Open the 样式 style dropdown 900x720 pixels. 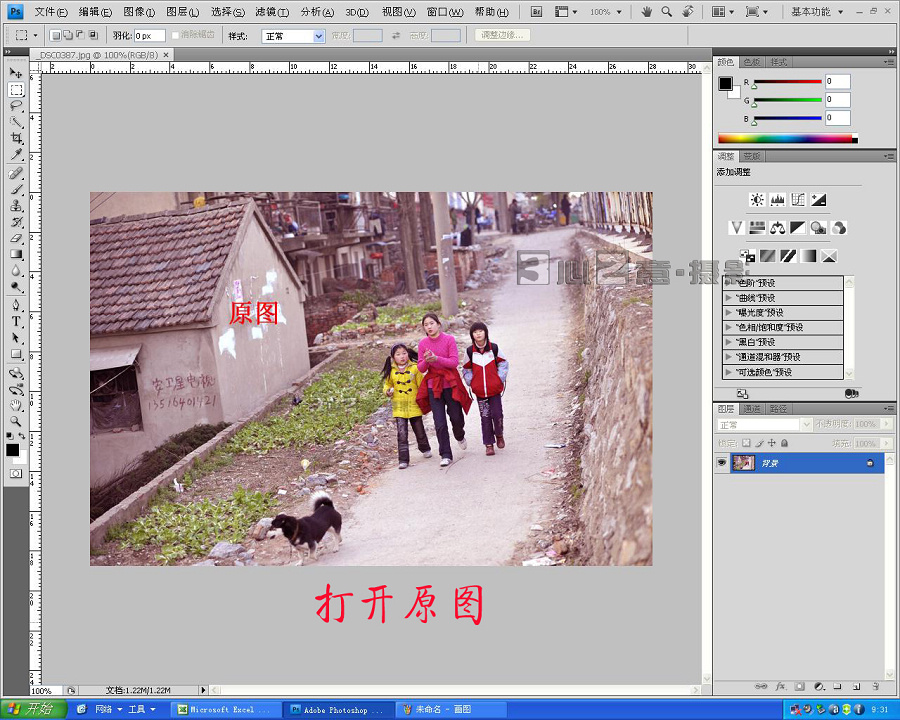coord(293,35)
